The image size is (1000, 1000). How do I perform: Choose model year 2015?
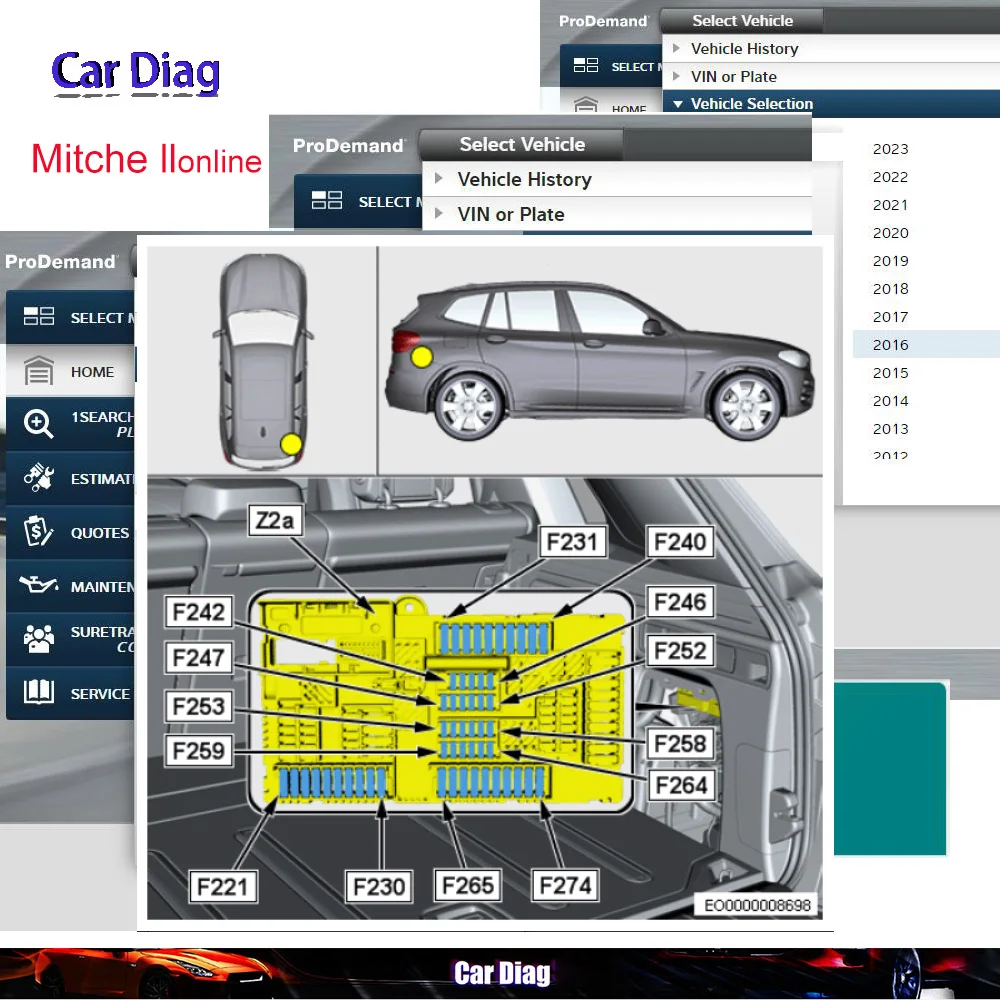tap(890, 373)
